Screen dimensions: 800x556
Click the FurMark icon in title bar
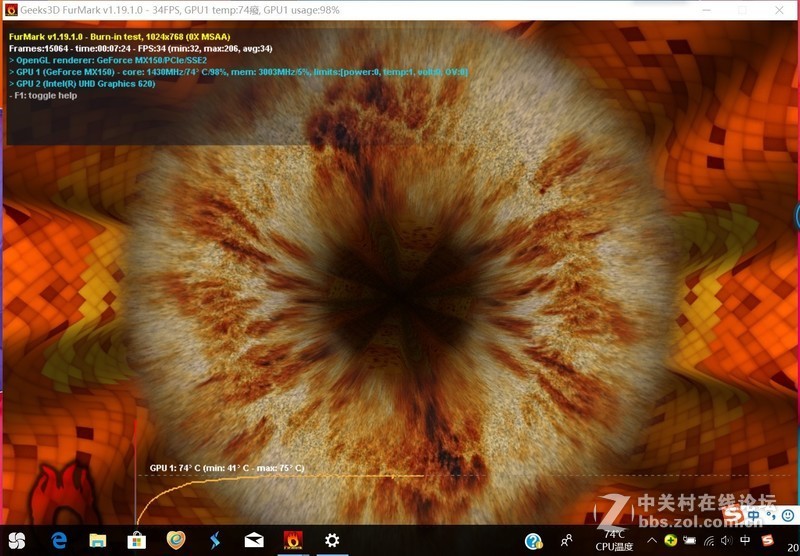click(x=11, y=10)
